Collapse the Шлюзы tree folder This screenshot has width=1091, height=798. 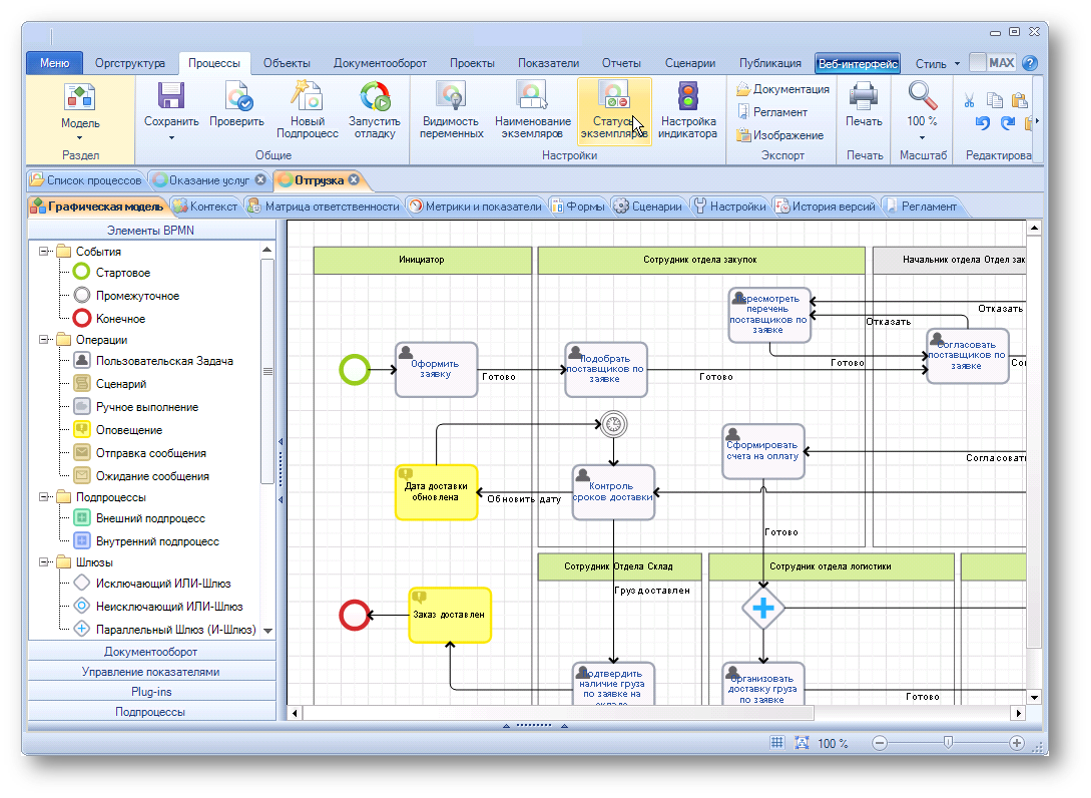click(44, 562)
